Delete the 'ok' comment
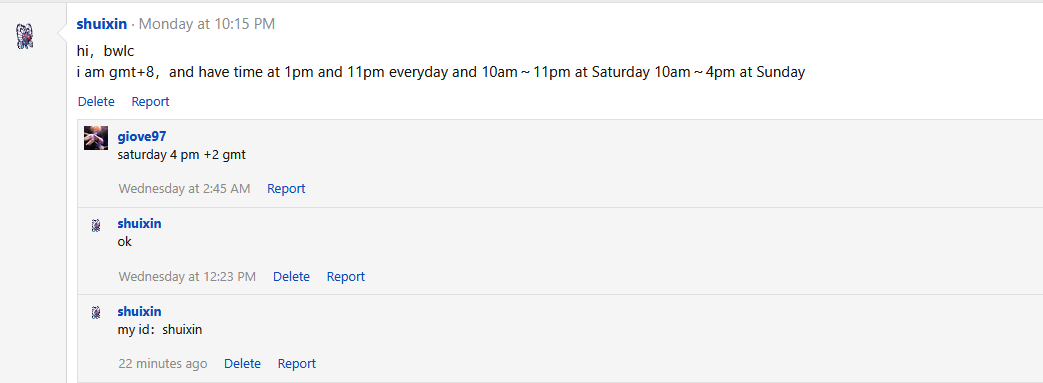The height and width of the screenshot is (383, 1043). [x=291, y=277]
